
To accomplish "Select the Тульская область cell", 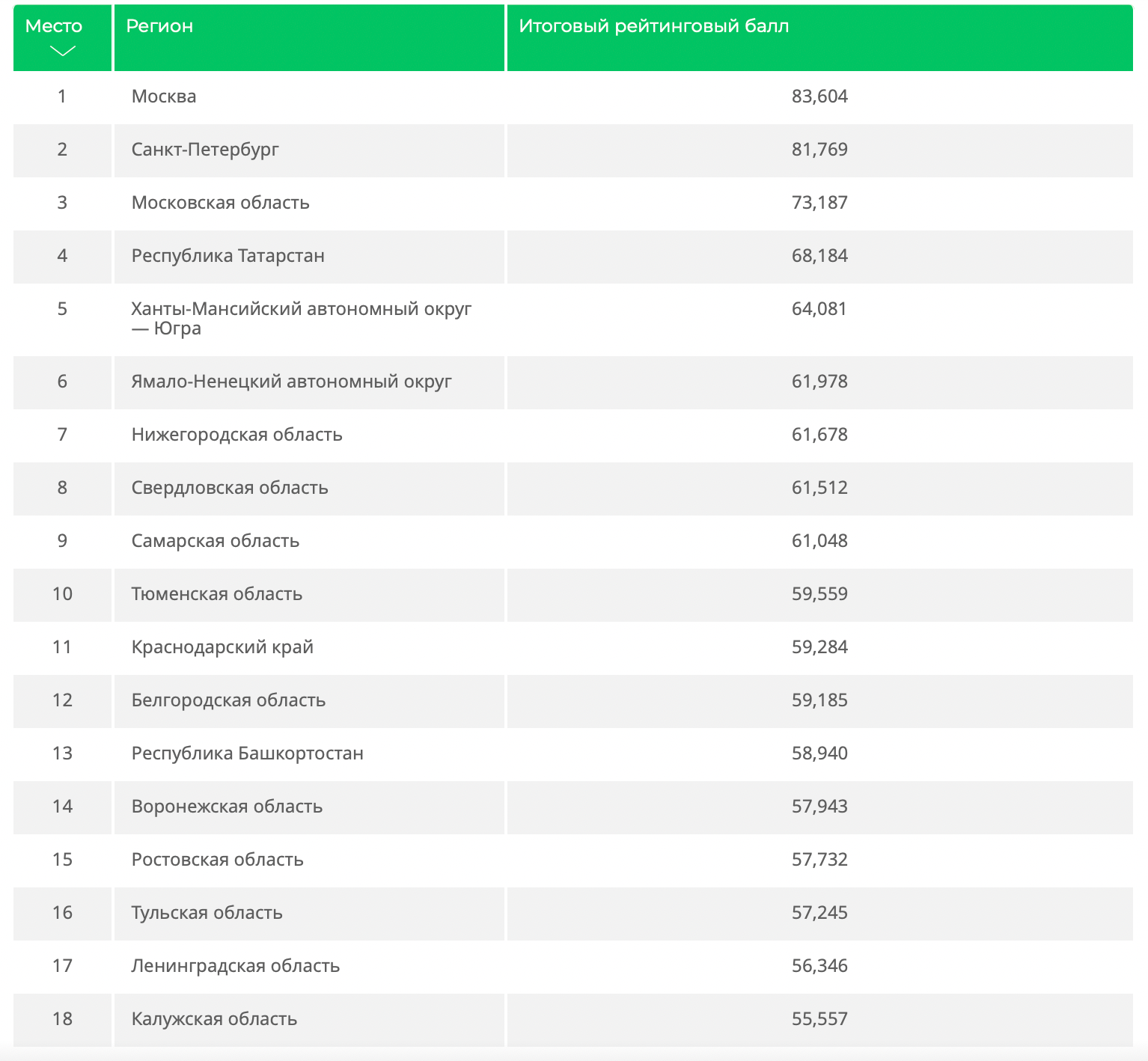I will click(309, 914).
